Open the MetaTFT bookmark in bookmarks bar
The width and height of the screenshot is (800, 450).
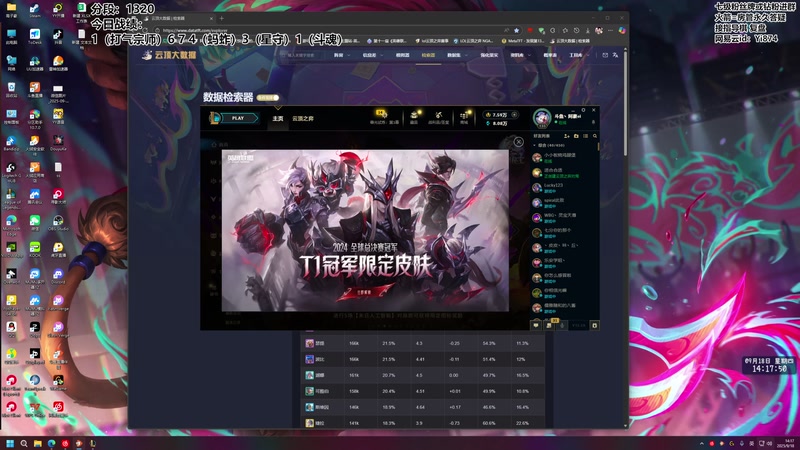click(523, 41)
